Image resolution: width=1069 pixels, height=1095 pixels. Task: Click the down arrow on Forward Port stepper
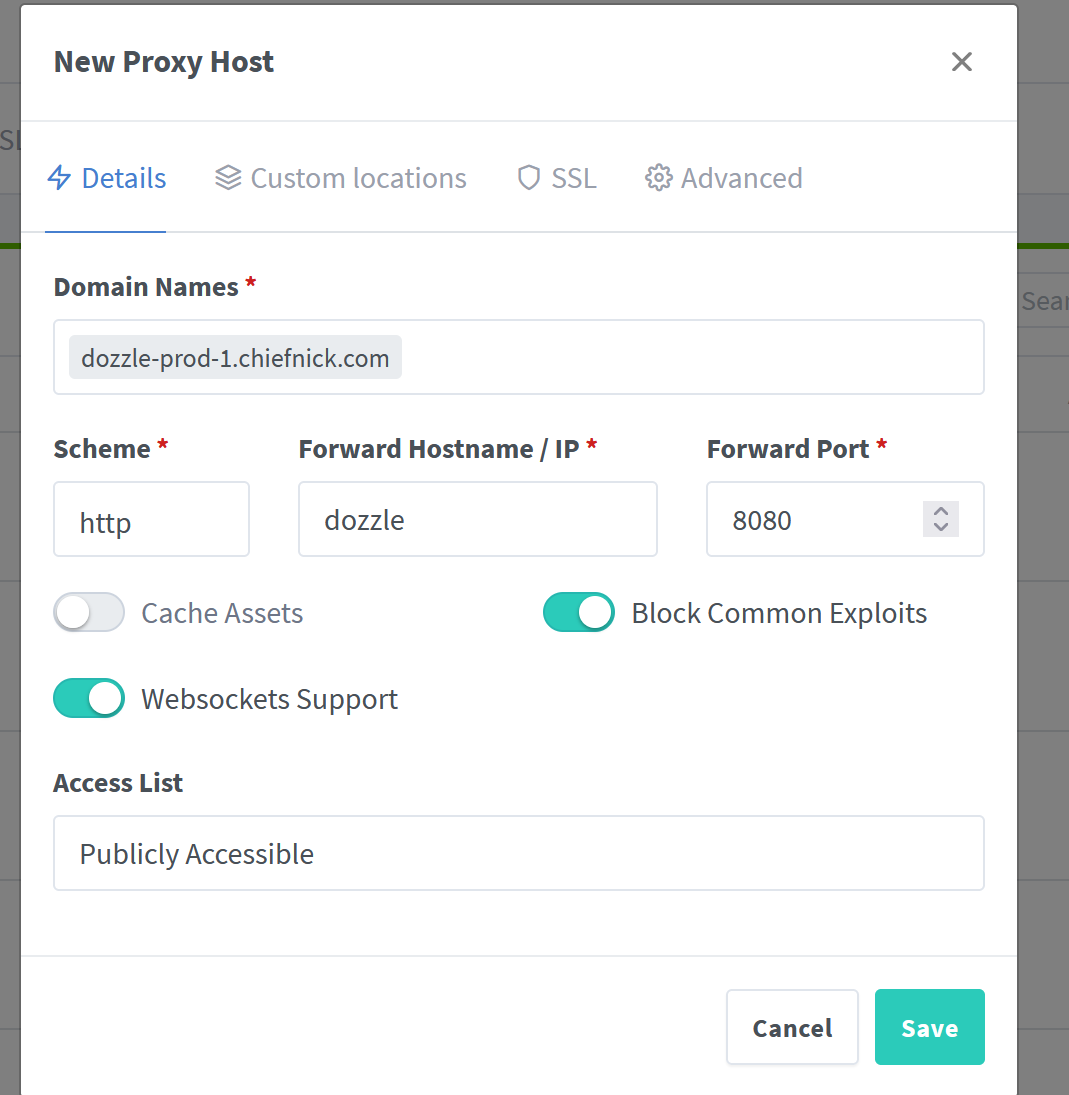coord(940,528)
